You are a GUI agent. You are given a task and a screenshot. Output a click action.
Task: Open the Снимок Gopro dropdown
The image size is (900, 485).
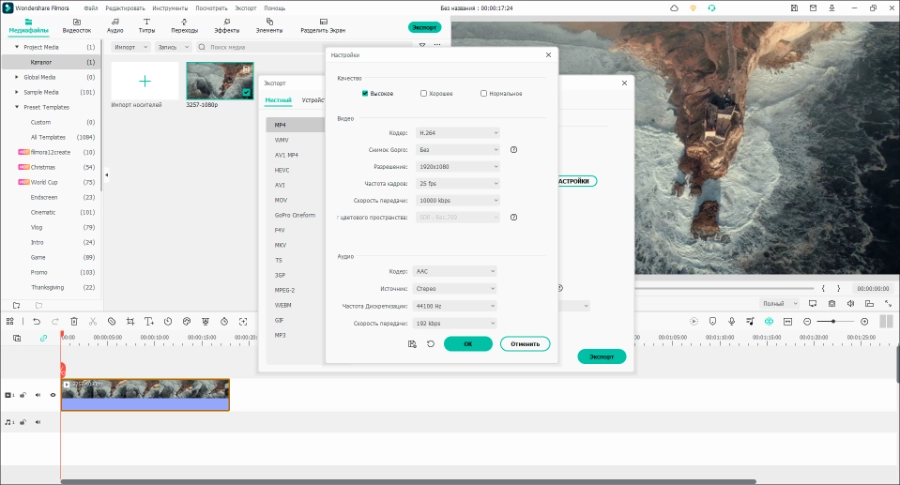coord(457,150)
